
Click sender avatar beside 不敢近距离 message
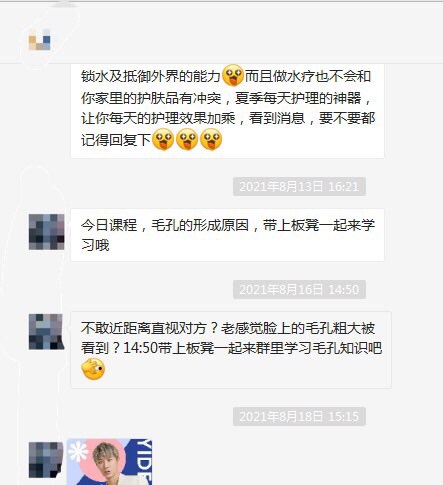46,332
